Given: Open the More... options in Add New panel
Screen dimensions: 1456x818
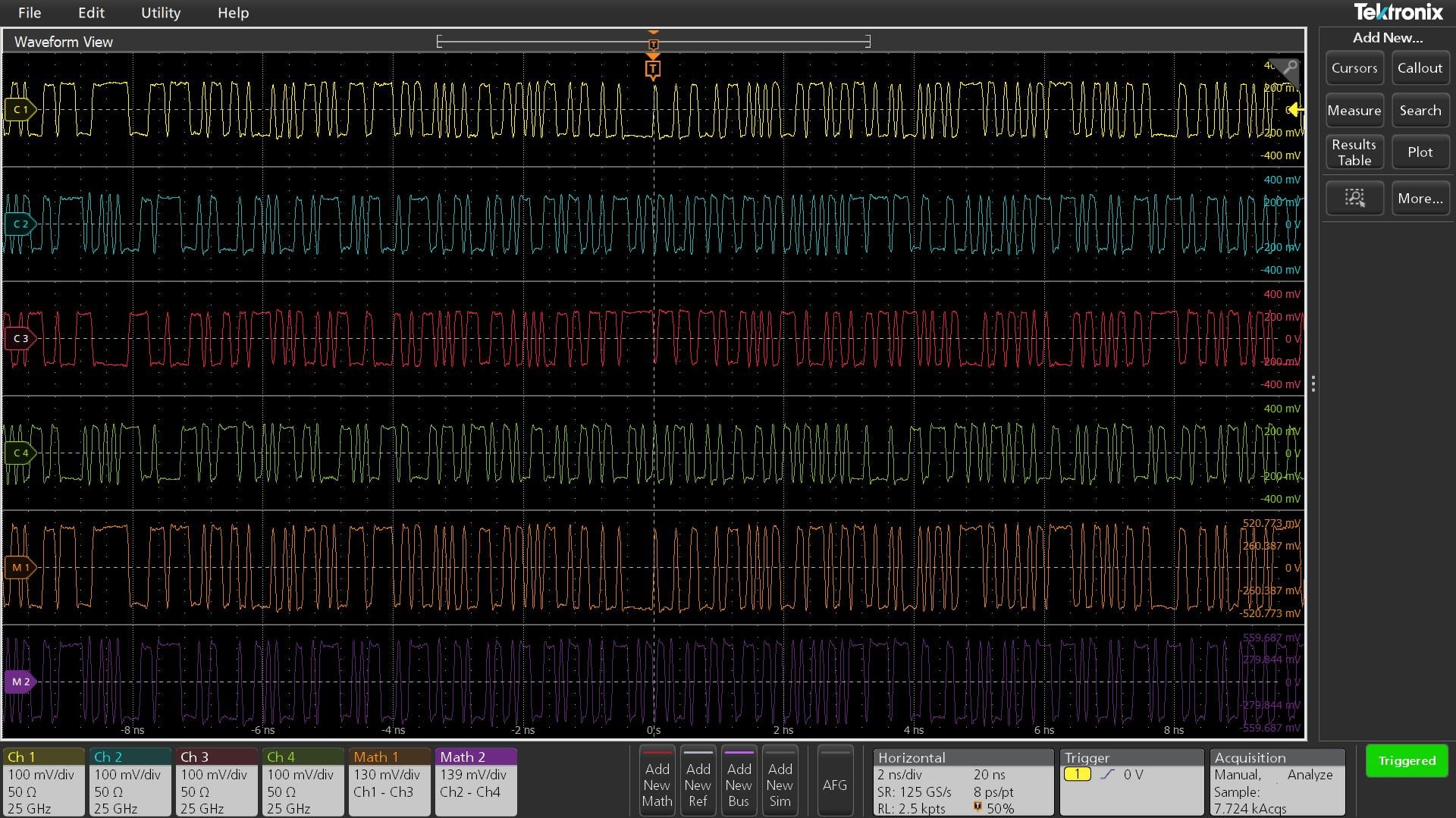Looking at the screenshot, I should coord(1420,198).
